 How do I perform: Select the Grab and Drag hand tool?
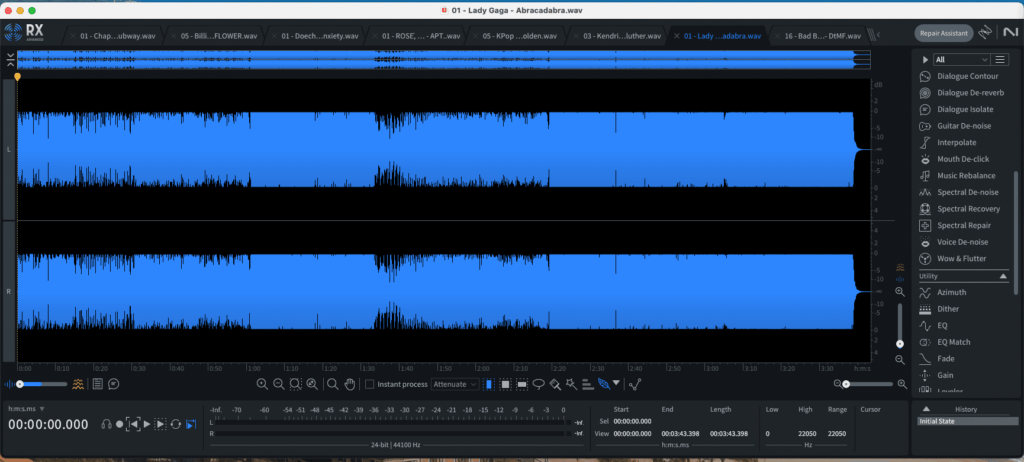(x=349, y=384)
